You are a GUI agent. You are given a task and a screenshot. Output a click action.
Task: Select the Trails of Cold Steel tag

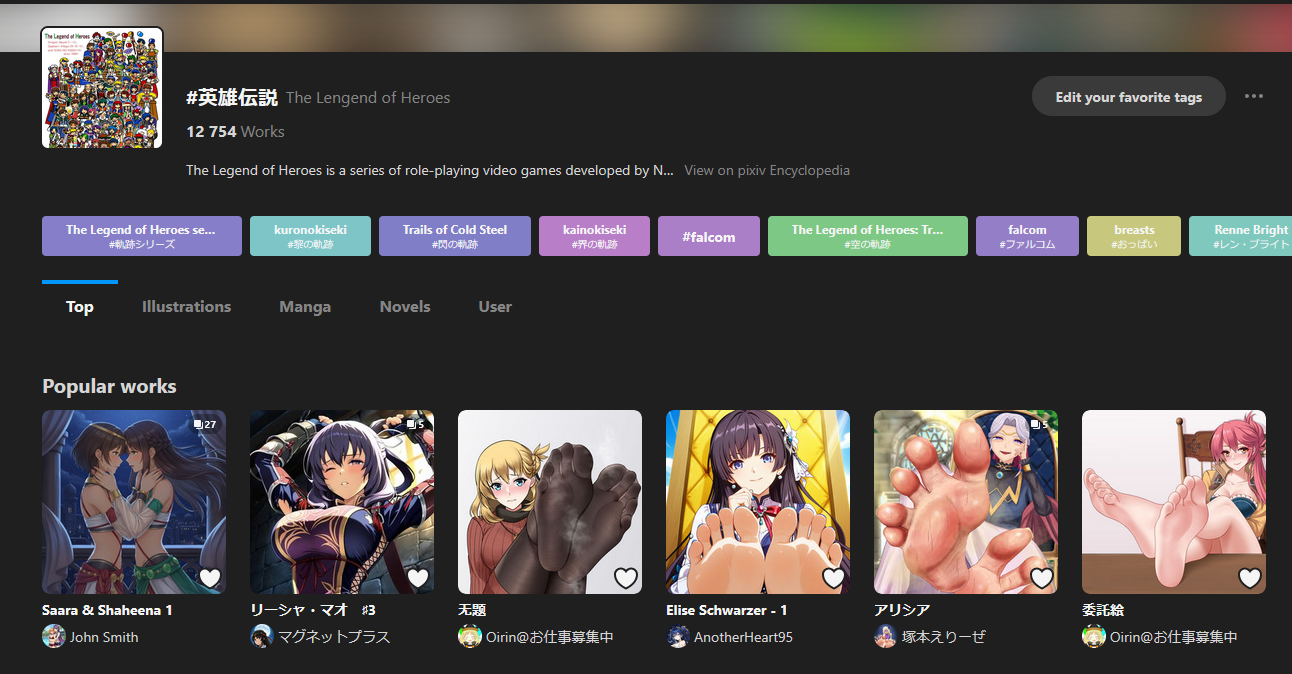[455, 236]
